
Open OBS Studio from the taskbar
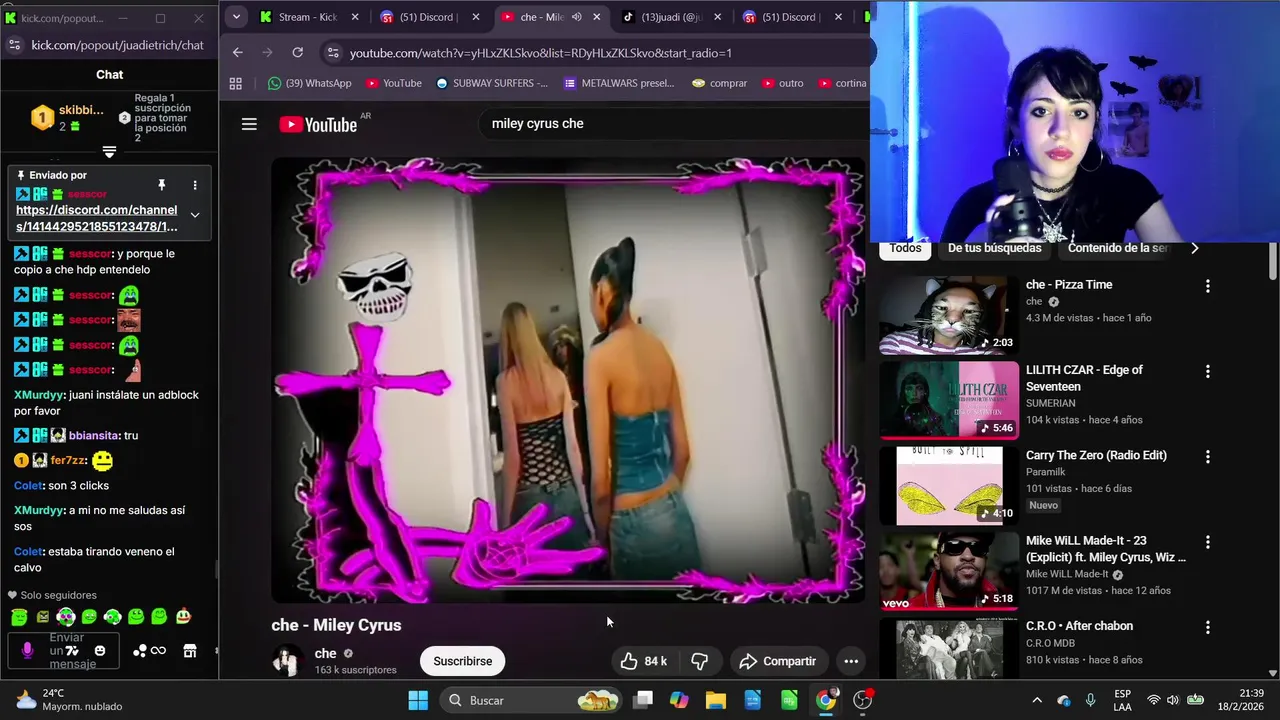pos(863,700)
